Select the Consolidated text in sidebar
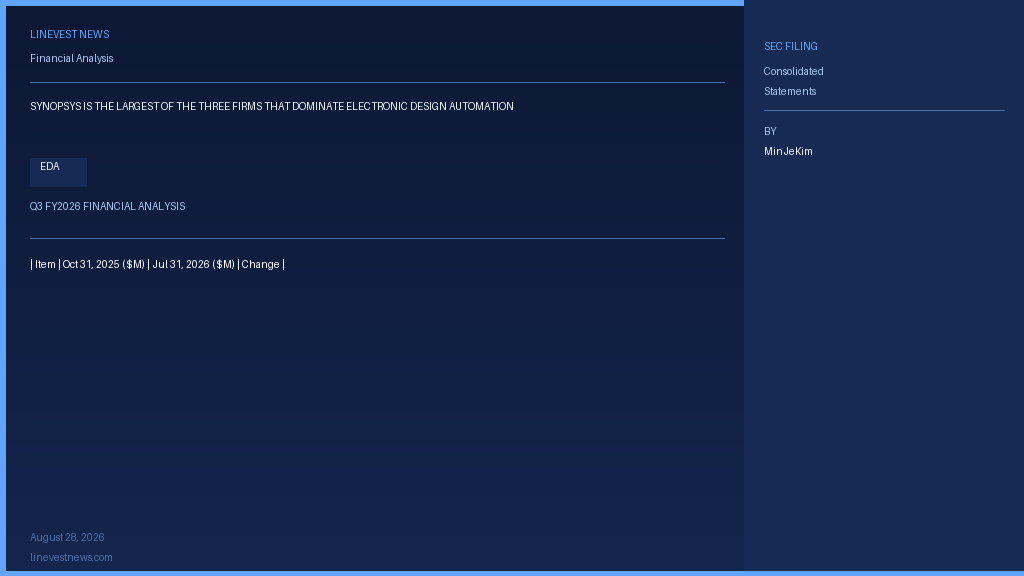The height and width of the screenshot is (576, 1024). 793,71
